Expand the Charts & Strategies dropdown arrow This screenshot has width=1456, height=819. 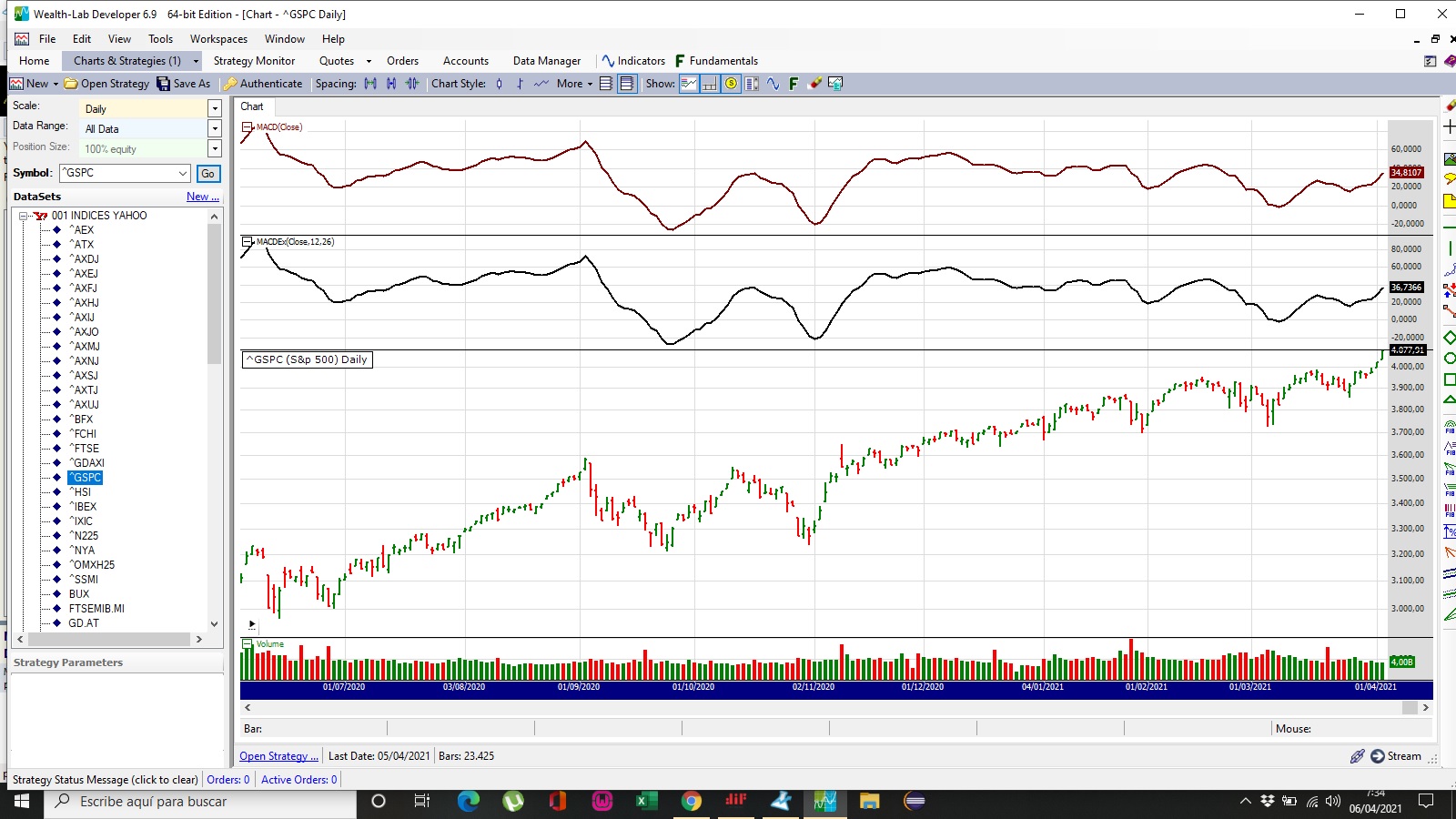196,61
